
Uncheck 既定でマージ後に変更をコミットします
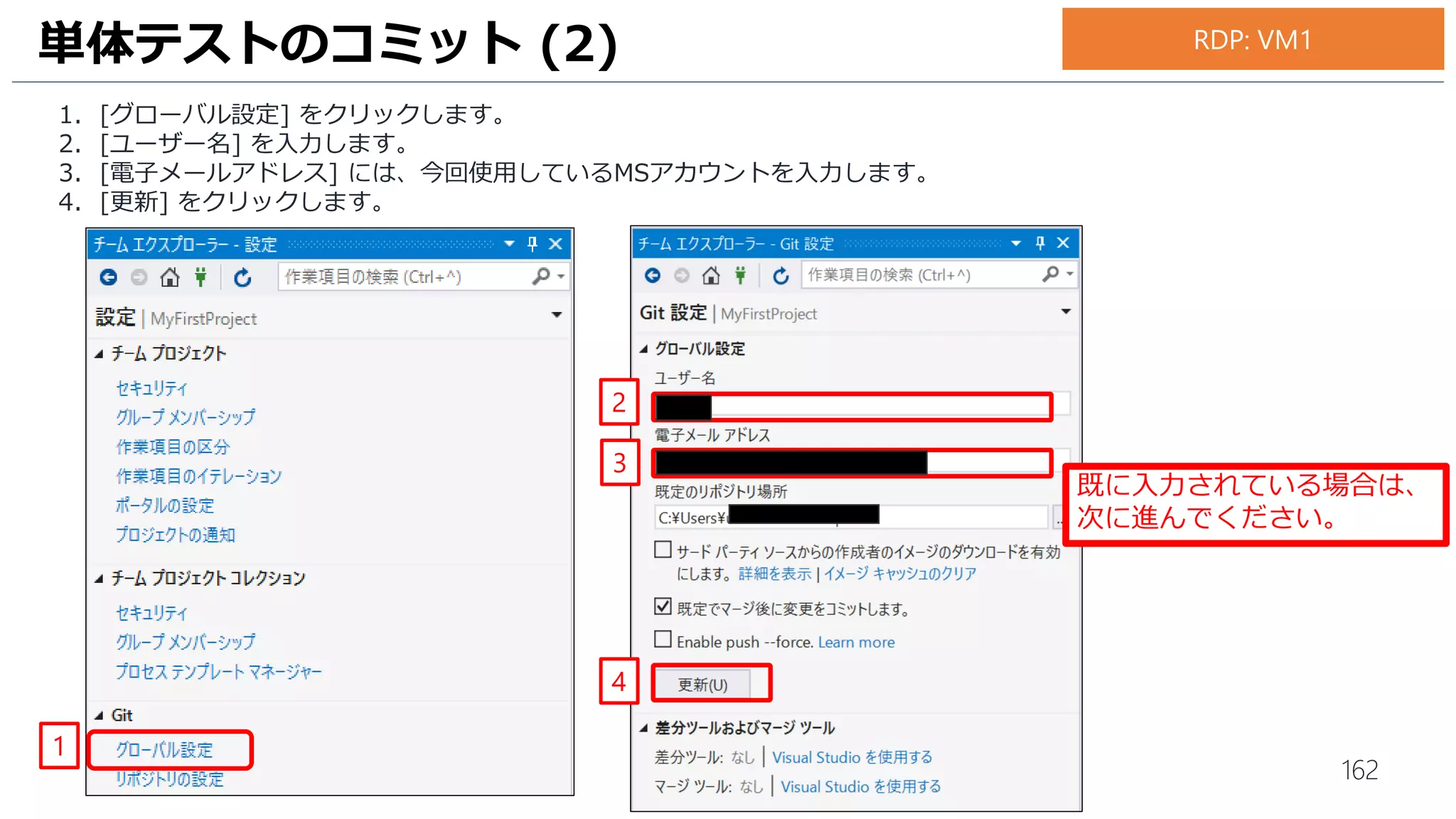click(663, 606)
